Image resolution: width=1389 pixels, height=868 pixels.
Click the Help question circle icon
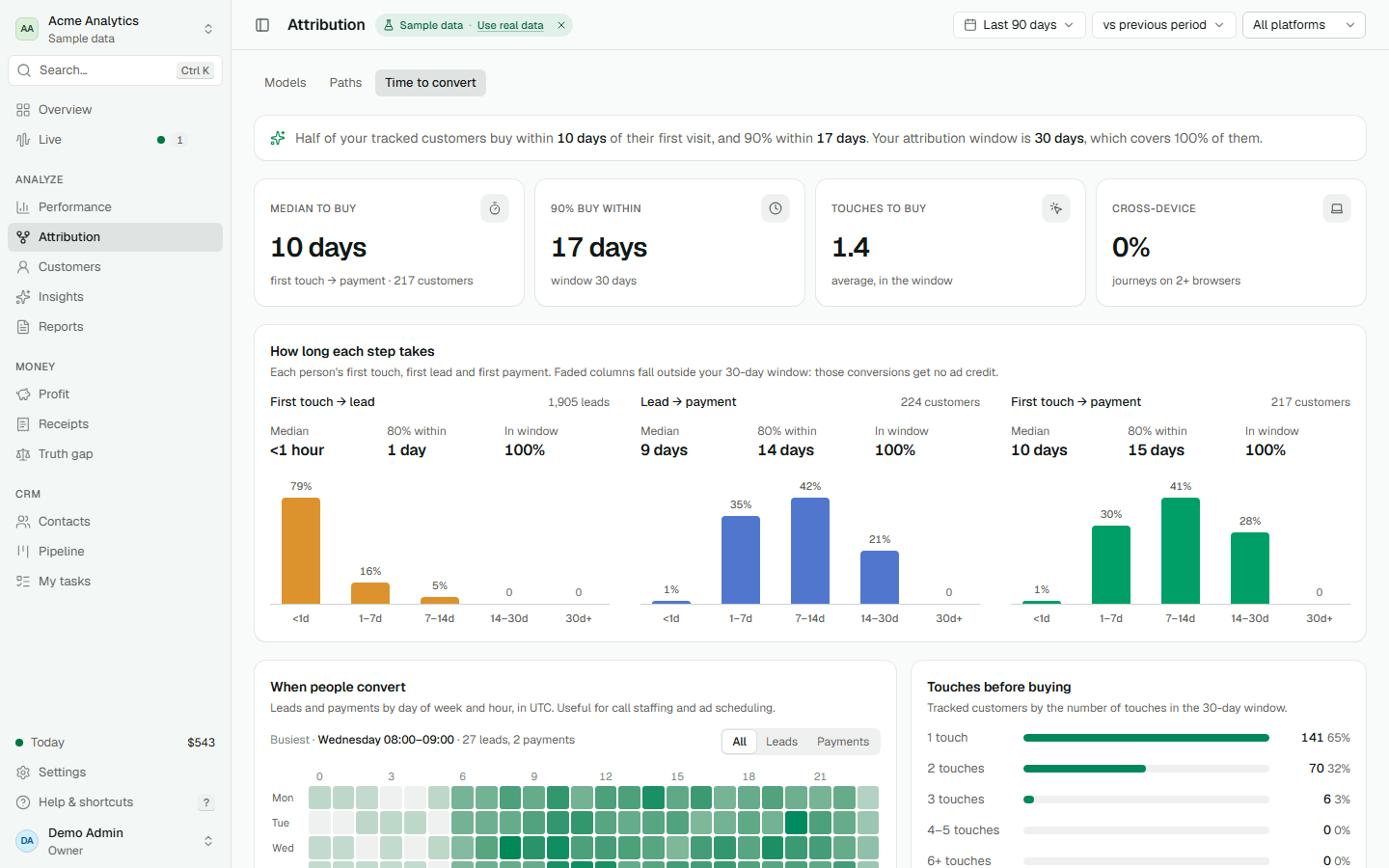(x=23, y=802)
